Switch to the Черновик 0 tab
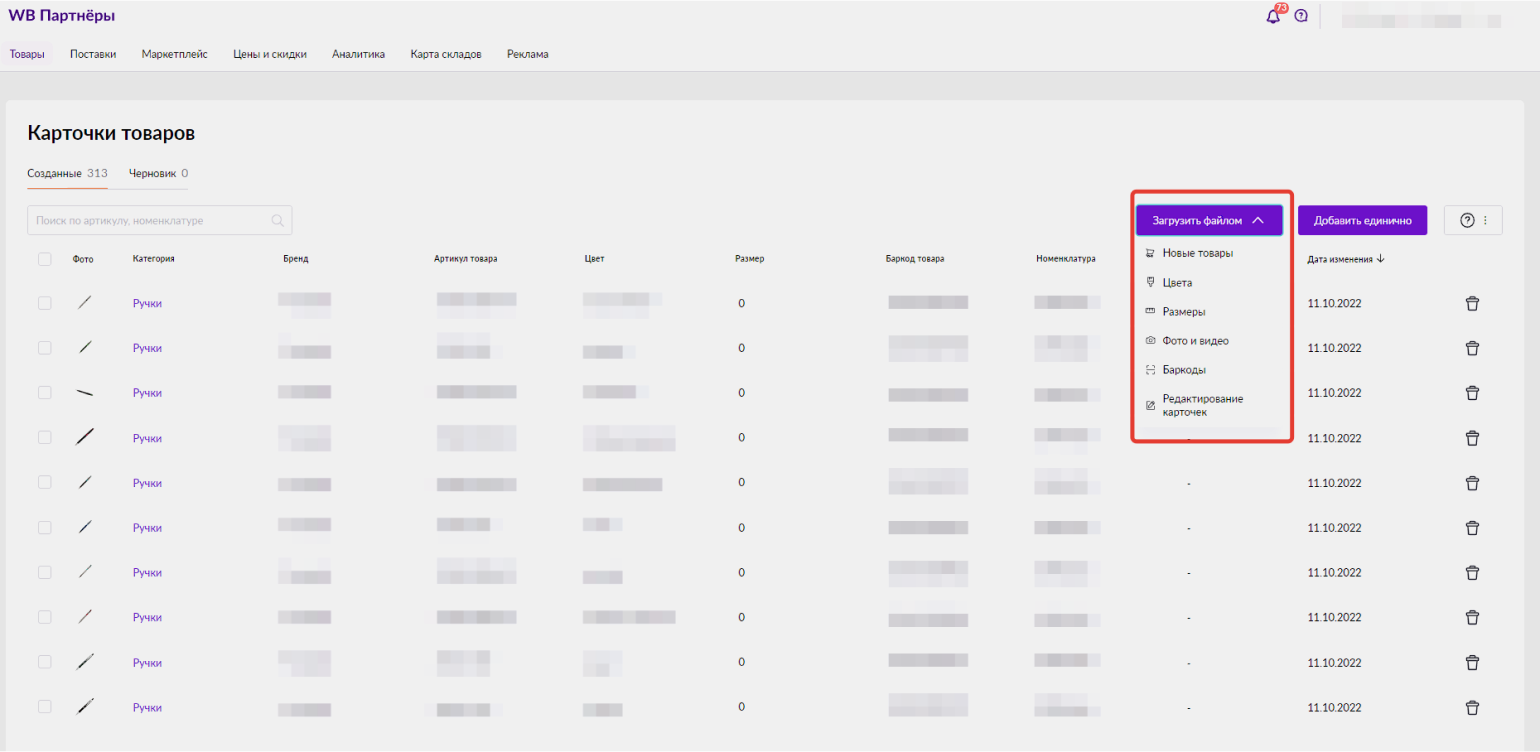The width and height of the screenshot is (1540, 752). coord(158,173)
